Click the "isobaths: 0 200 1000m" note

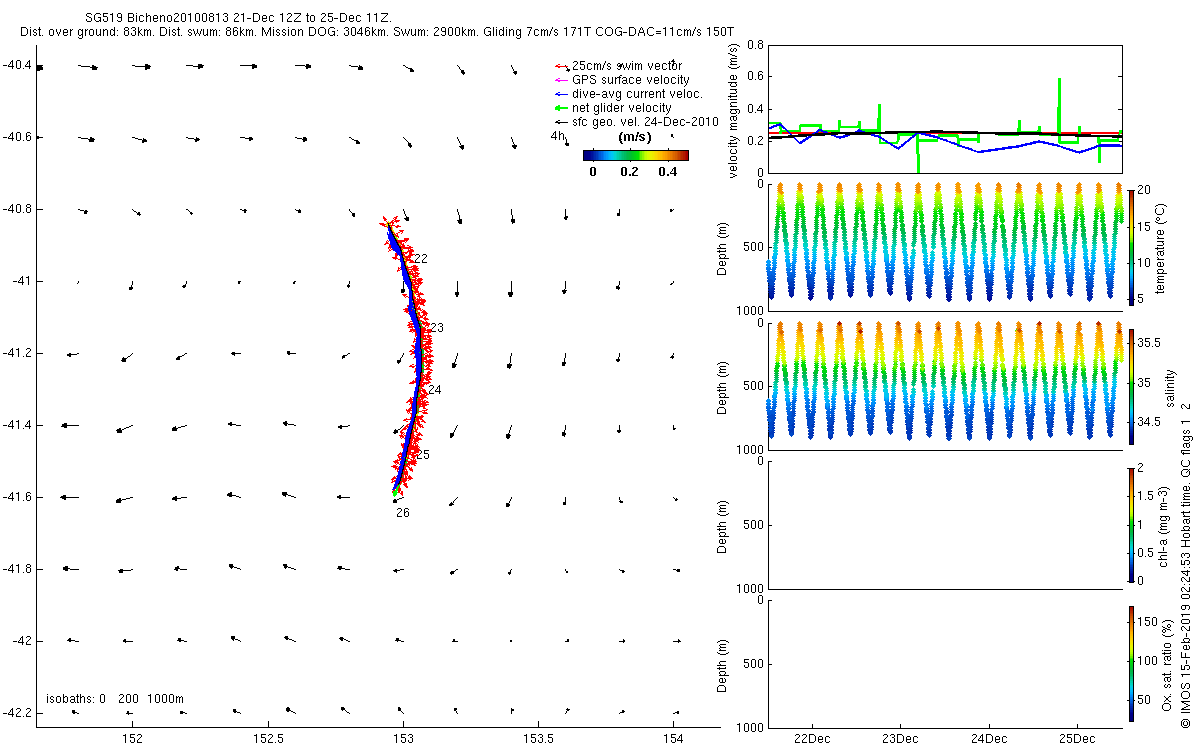click(x=115, y=699)
